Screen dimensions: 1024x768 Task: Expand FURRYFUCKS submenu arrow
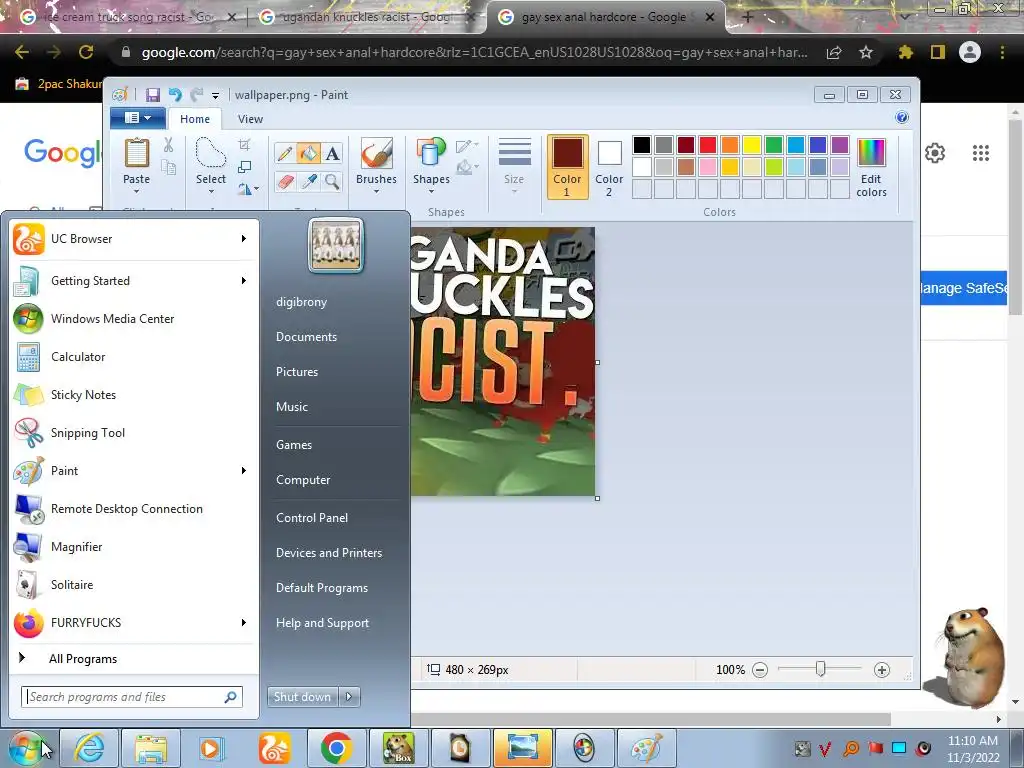(244, 623)
